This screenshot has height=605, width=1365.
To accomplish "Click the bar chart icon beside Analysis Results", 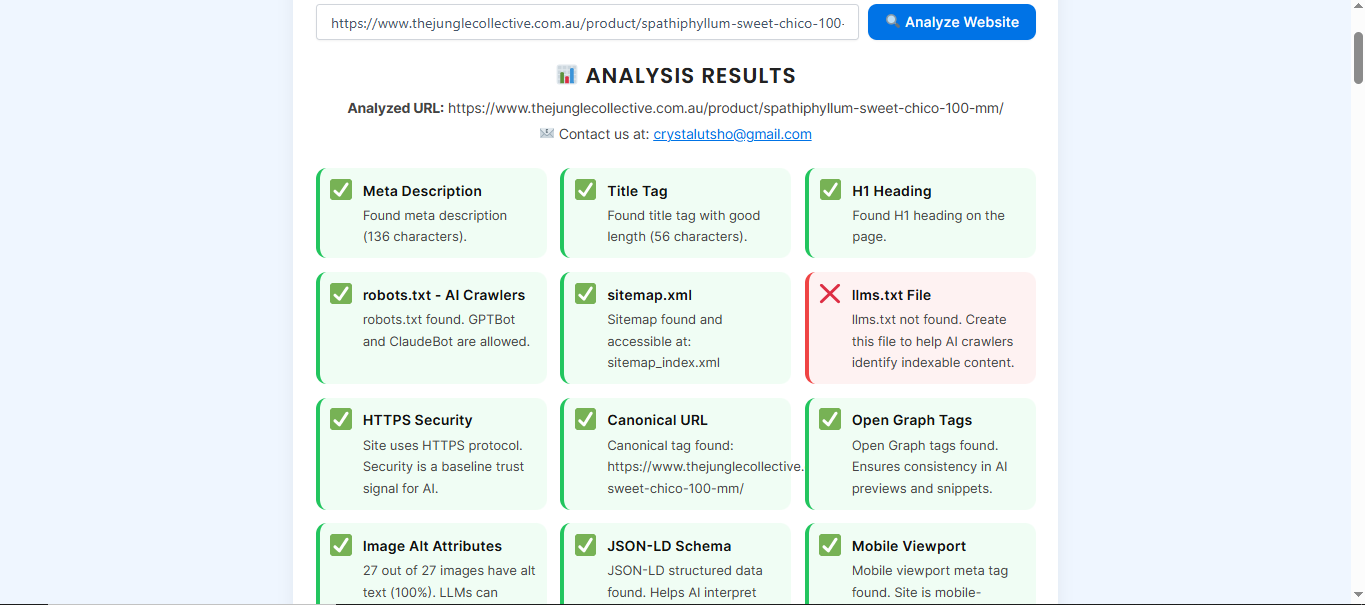I will pyautogui.click(x=567, y=74).
